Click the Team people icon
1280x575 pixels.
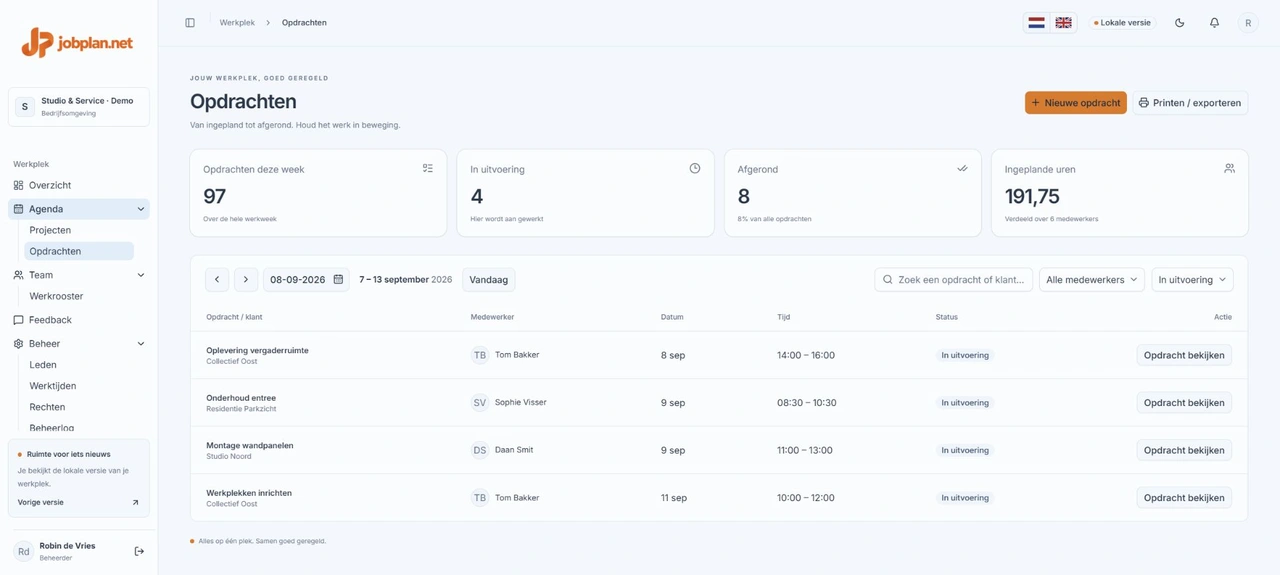pyautogui.click(x=18, y=275)
